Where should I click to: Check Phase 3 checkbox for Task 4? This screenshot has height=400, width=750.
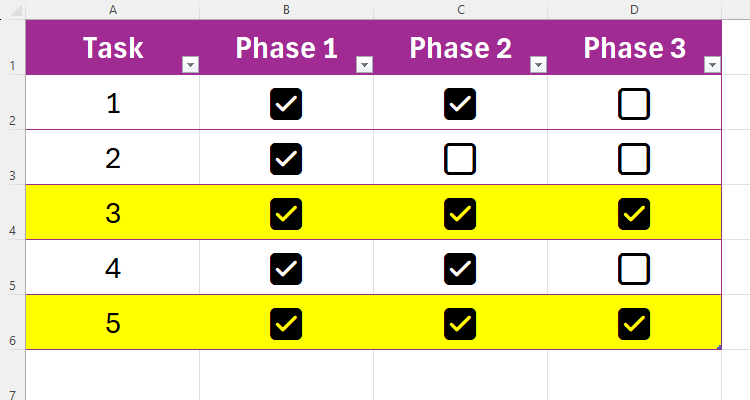point(634,268)
